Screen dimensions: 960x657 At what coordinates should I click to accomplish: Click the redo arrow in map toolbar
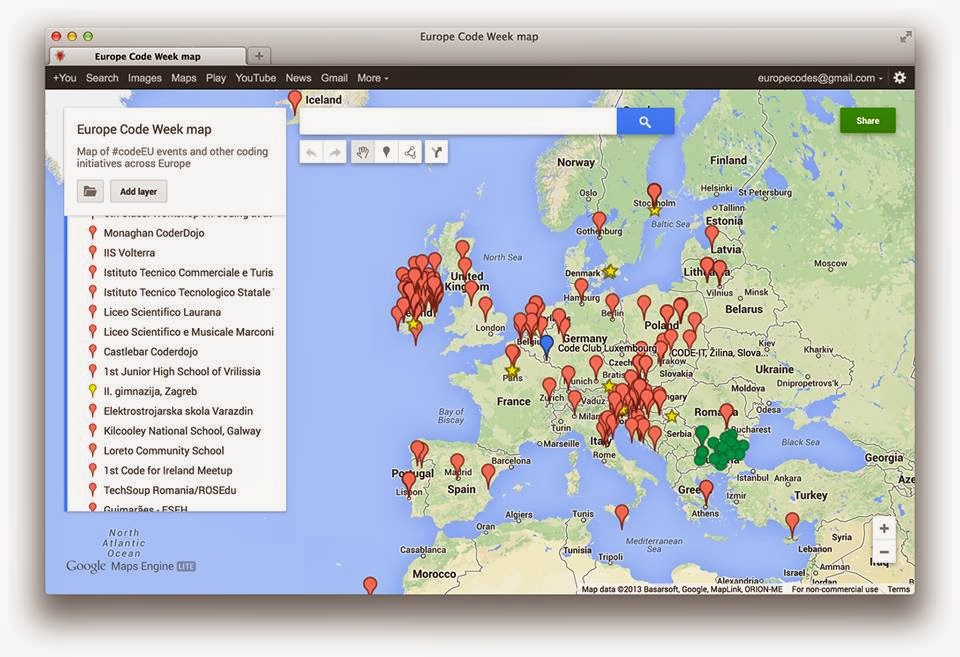click(335, 152)
